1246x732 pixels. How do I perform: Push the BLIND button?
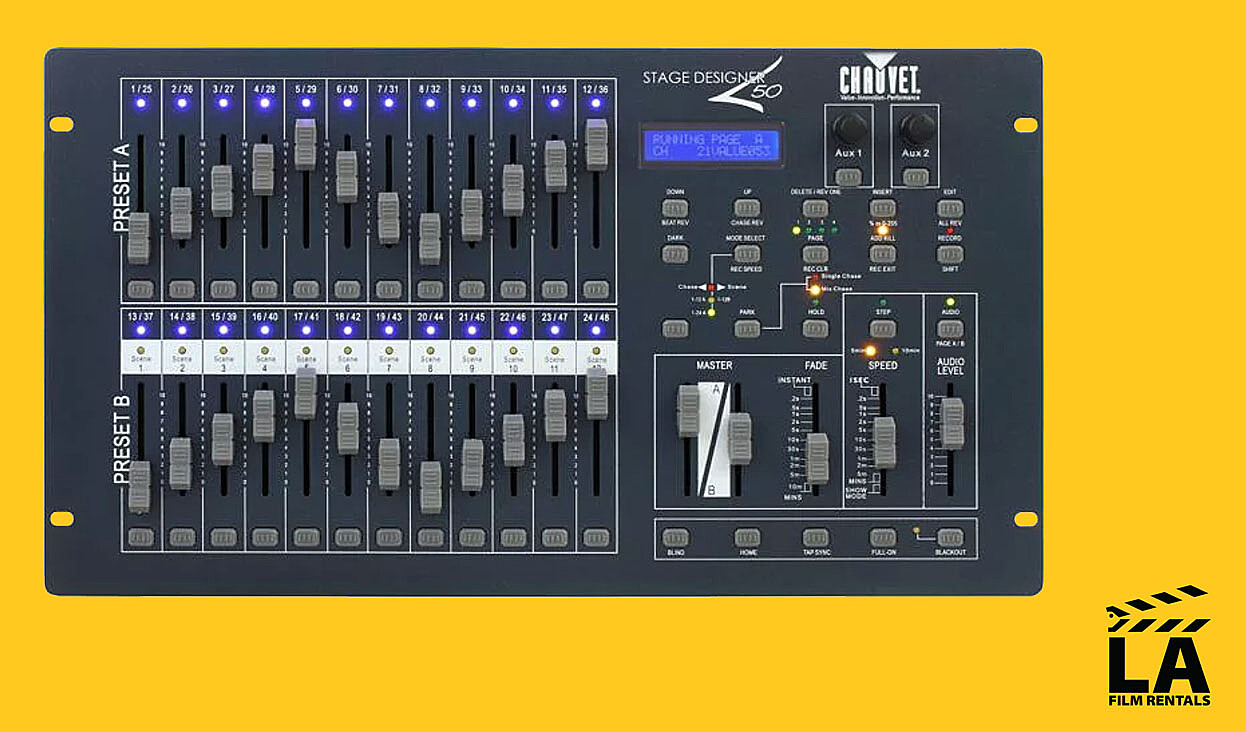click(676, 537)
